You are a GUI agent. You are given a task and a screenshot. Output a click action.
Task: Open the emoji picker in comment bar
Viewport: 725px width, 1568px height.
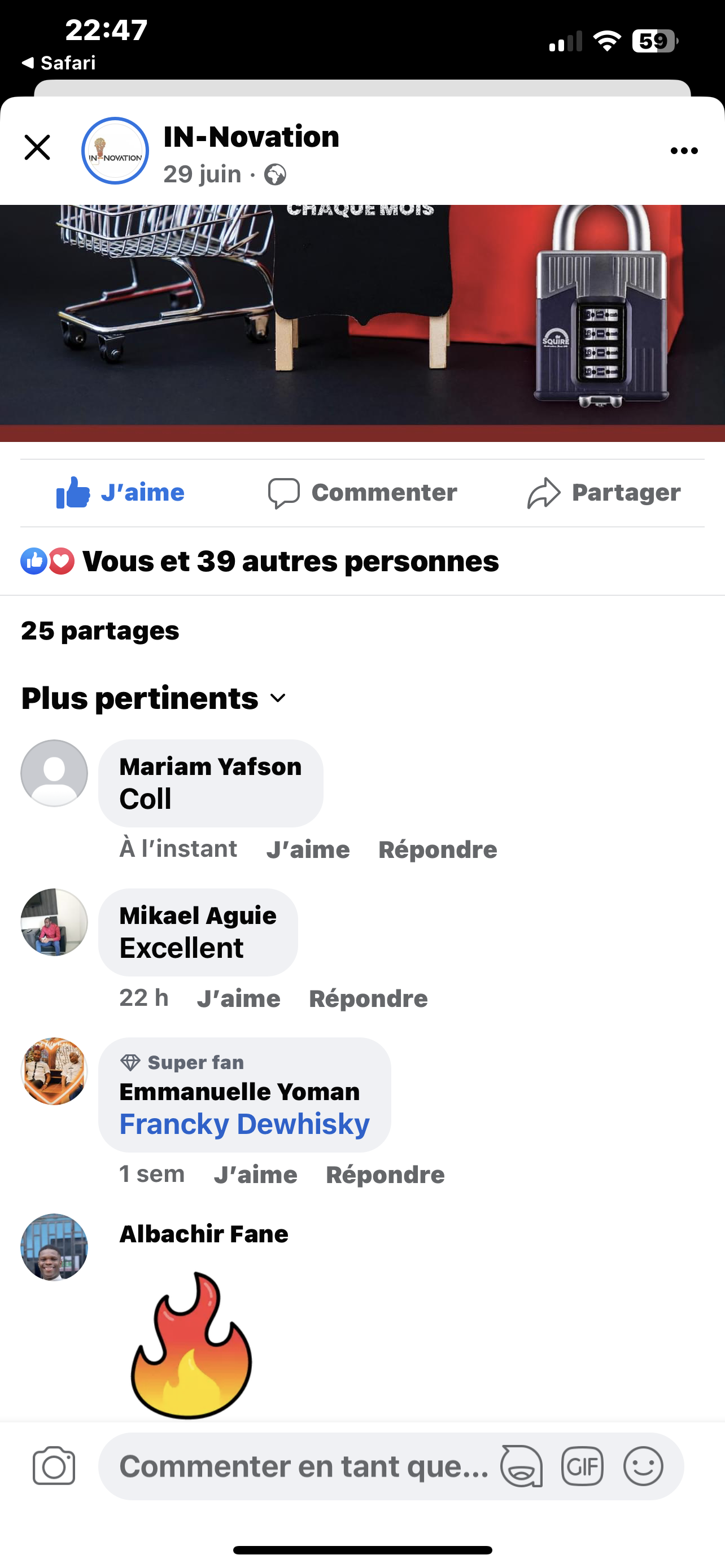[643, 1466]
